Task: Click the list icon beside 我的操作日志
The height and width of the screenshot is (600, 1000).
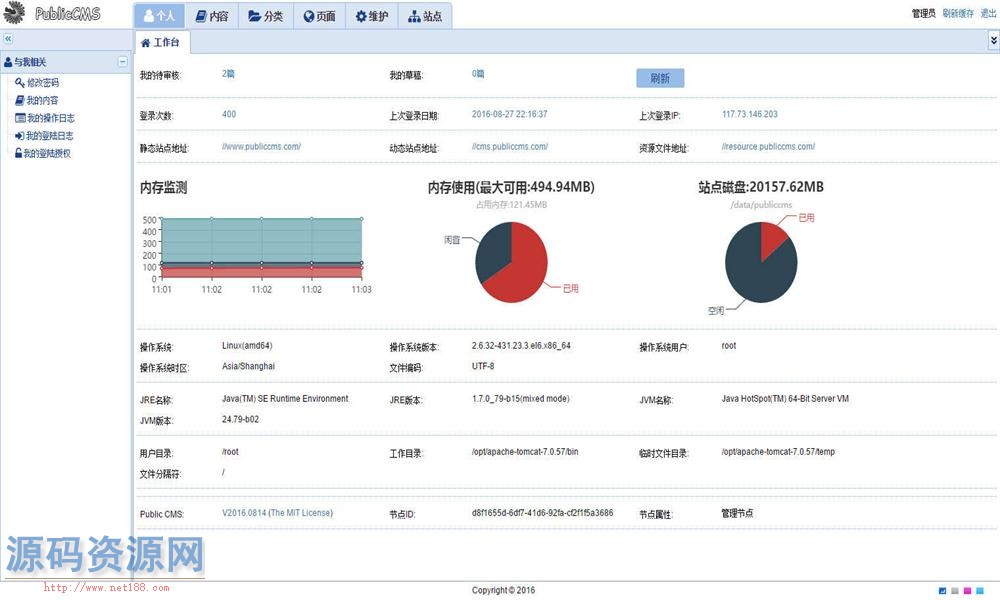Action: 19,118
